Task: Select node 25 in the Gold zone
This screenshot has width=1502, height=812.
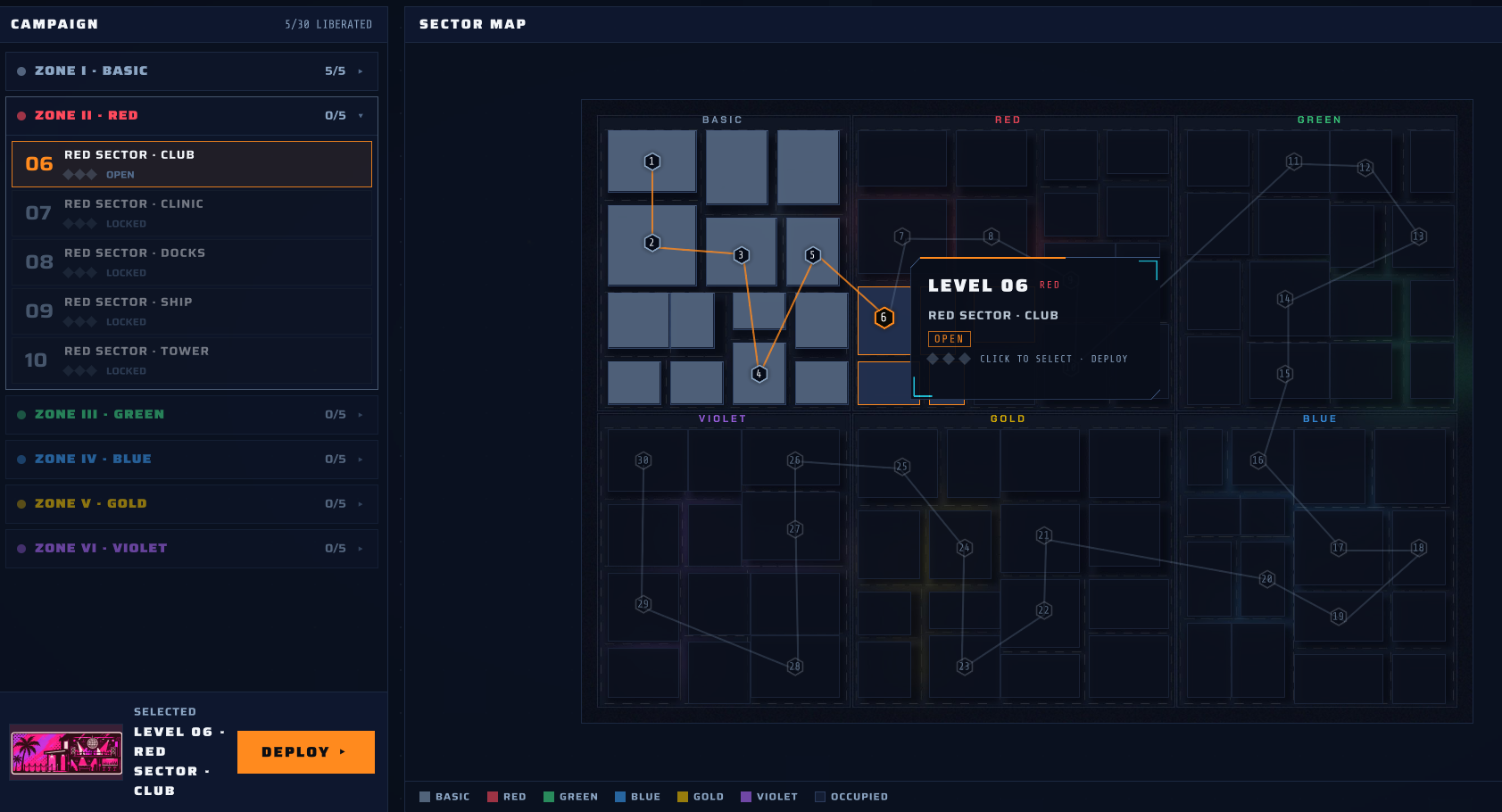Action: pos(902,467)
